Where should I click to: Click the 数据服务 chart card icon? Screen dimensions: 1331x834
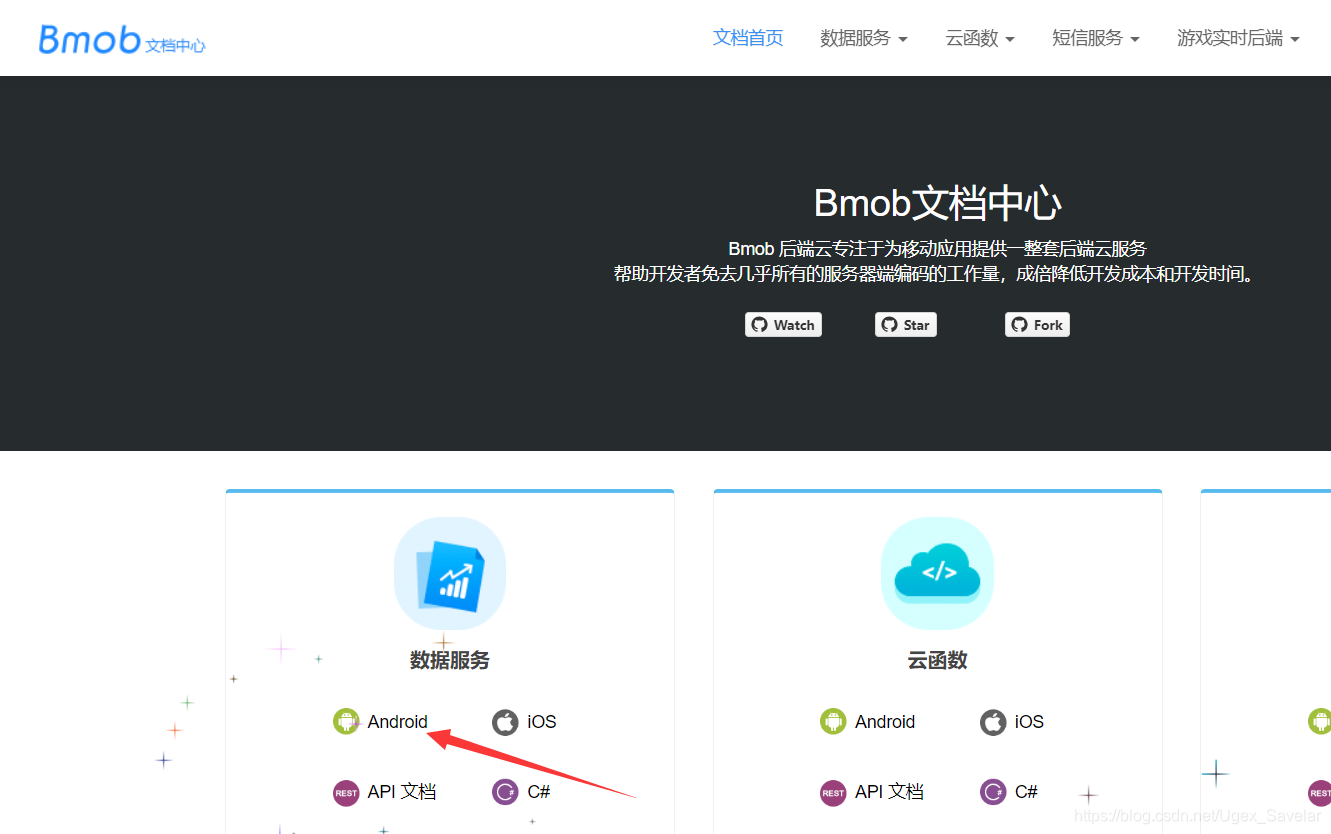pos(450,574)
